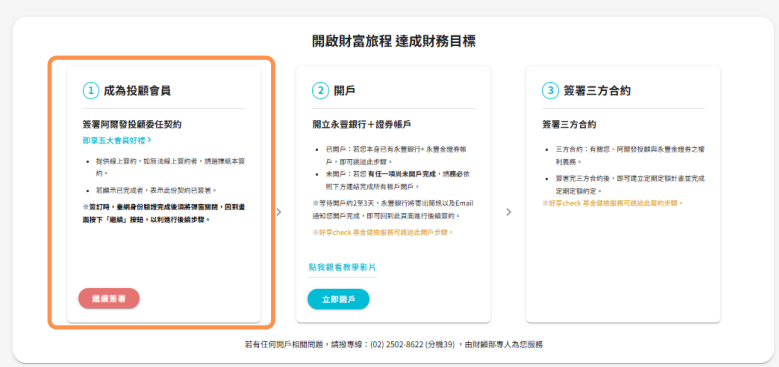The height and width of the screenshot is (367, 779).
Task: Click the 簽署阿爾發投顧委任契約 subtitle
Action: point(132,124)
